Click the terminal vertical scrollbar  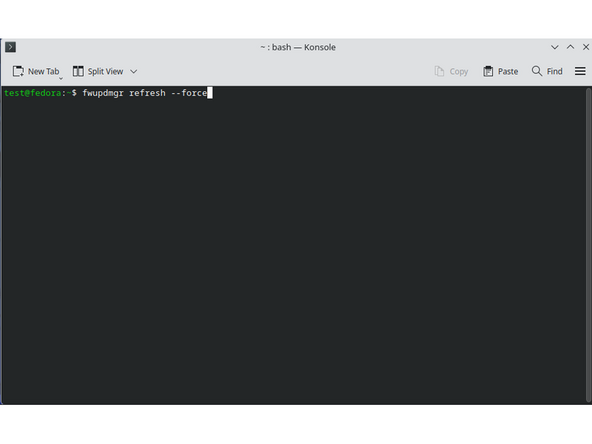coord(588,245)
